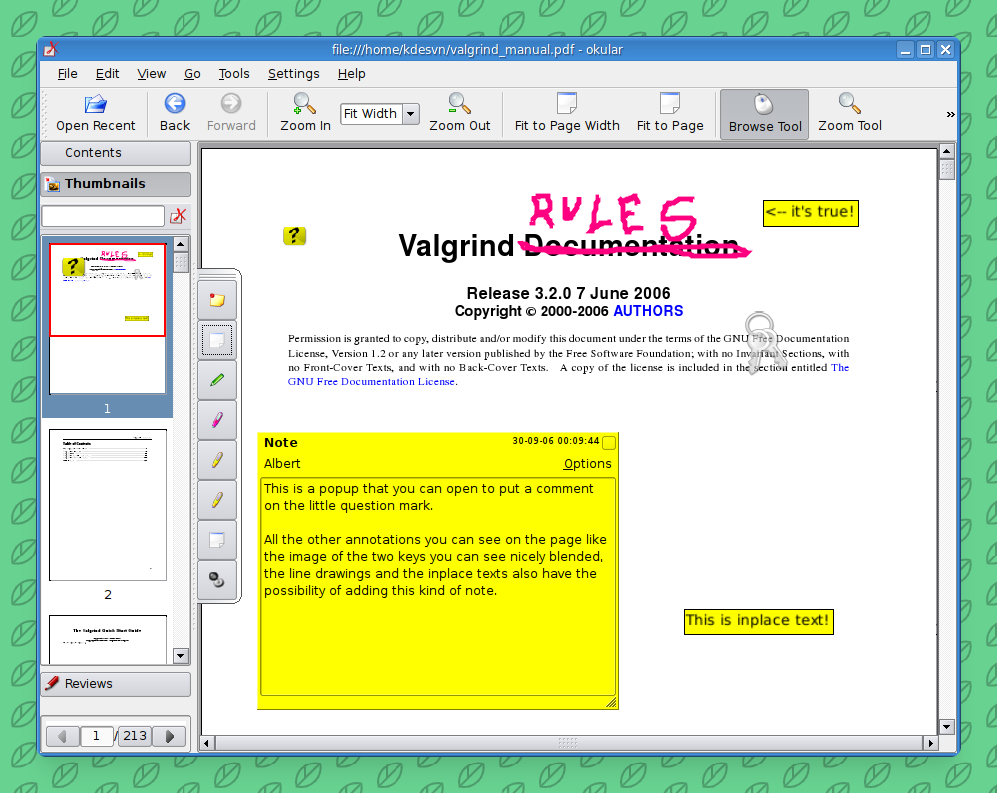Select the yellow sticky note annotation tool
The height and width of the screenshot is (793, 997).
coord(217,300)
